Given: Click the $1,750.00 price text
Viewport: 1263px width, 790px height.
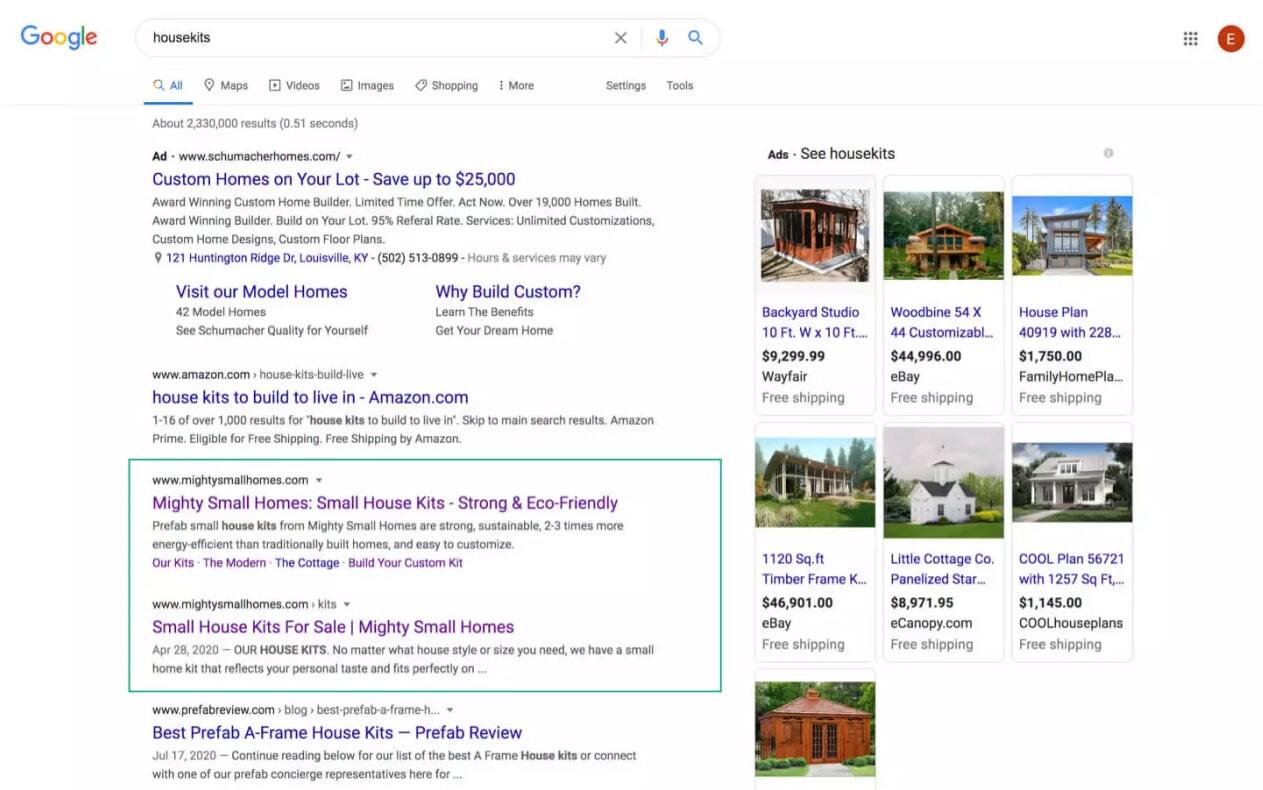Looking at the screenshot, I should click(x=1050, y=356).
